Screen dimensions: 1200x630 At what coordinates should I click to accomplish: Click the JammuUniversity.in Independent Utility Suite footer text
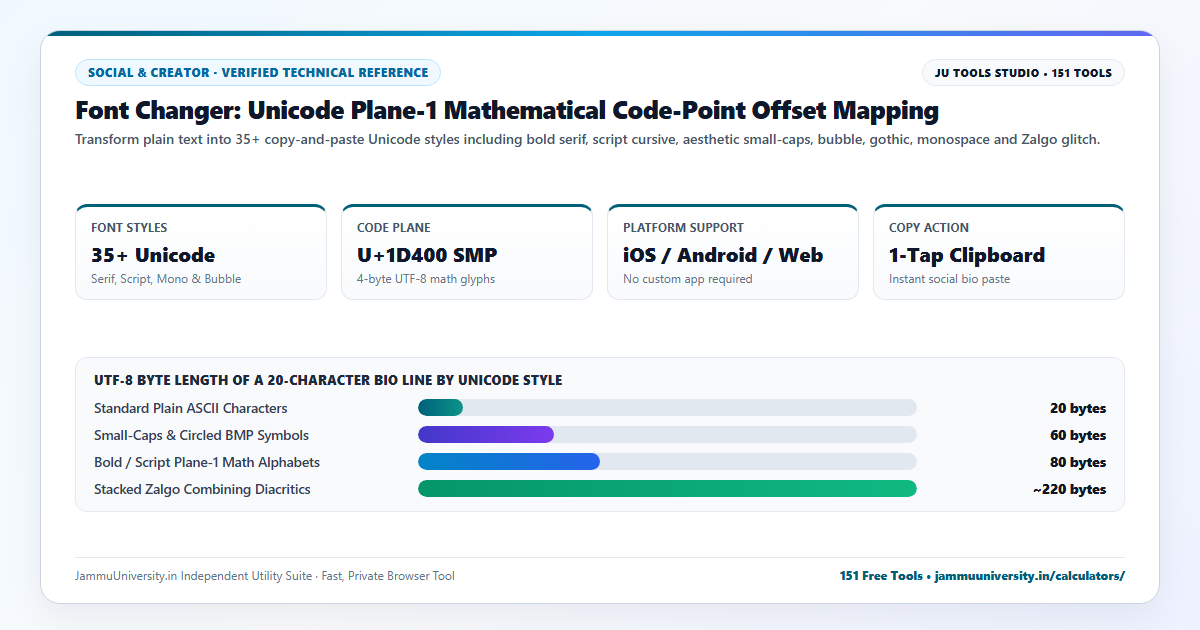coord(265,576)
